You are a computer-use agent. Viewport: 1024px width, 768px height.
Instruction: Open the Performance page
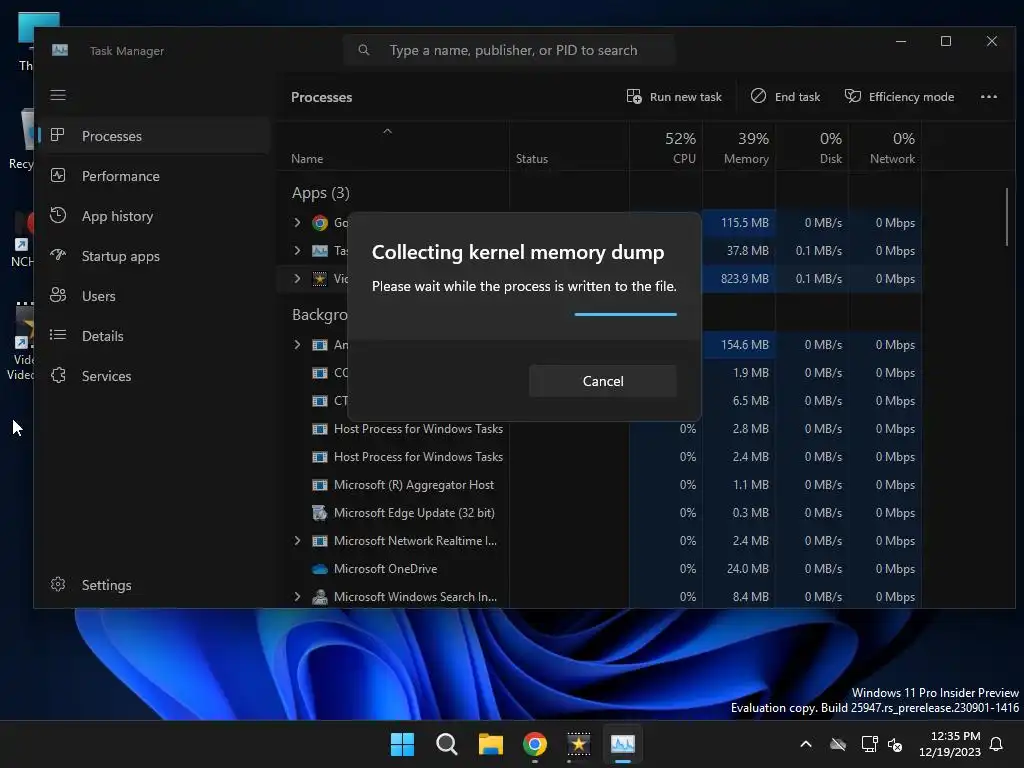pos(154,176)
